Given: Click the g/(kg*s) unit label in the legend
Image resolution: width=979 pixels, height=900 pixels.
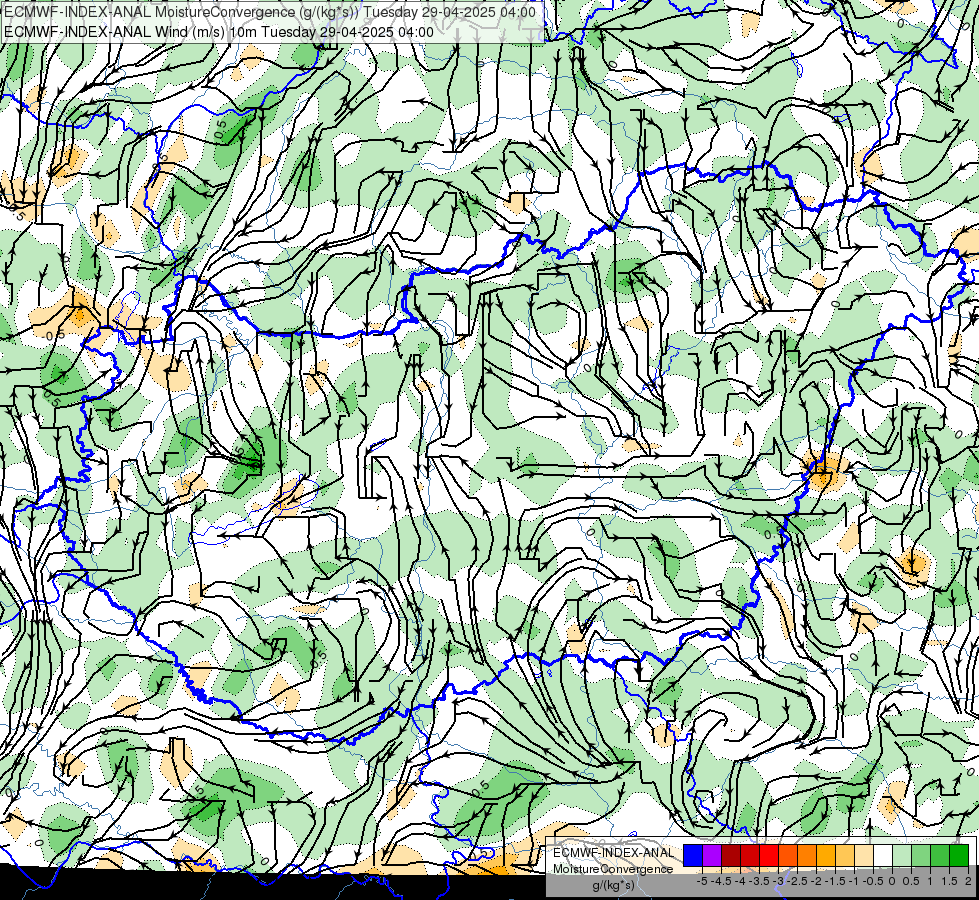Looking at the screenshot, I should click(x=614, y=886).
